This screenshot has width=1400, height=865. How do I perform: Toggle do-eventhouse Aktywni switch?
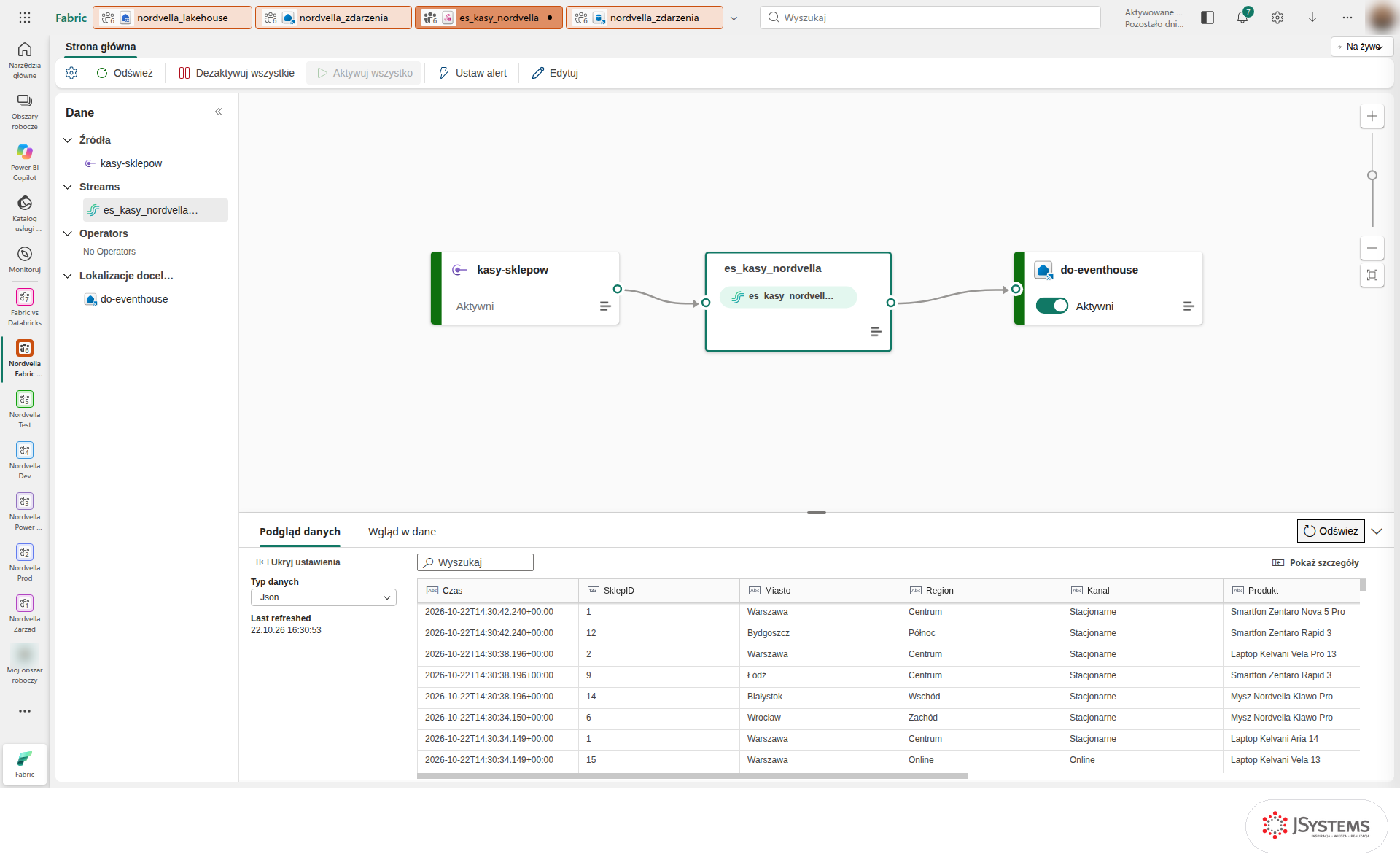(x=1052, y=306)
